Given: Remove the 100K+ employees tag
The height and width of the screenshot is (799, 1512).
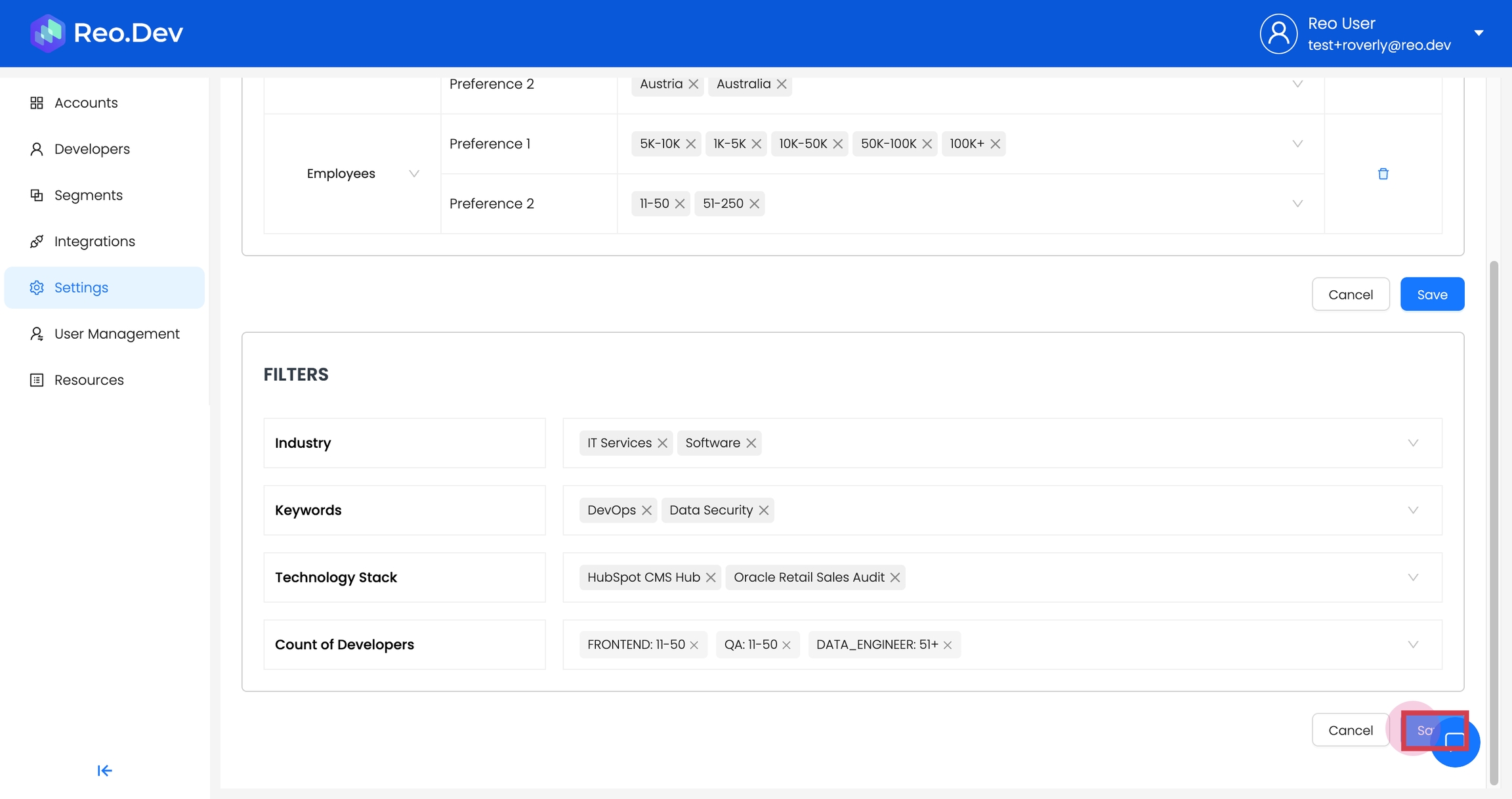Looking at the screenshot, I should tap(995, 144).
